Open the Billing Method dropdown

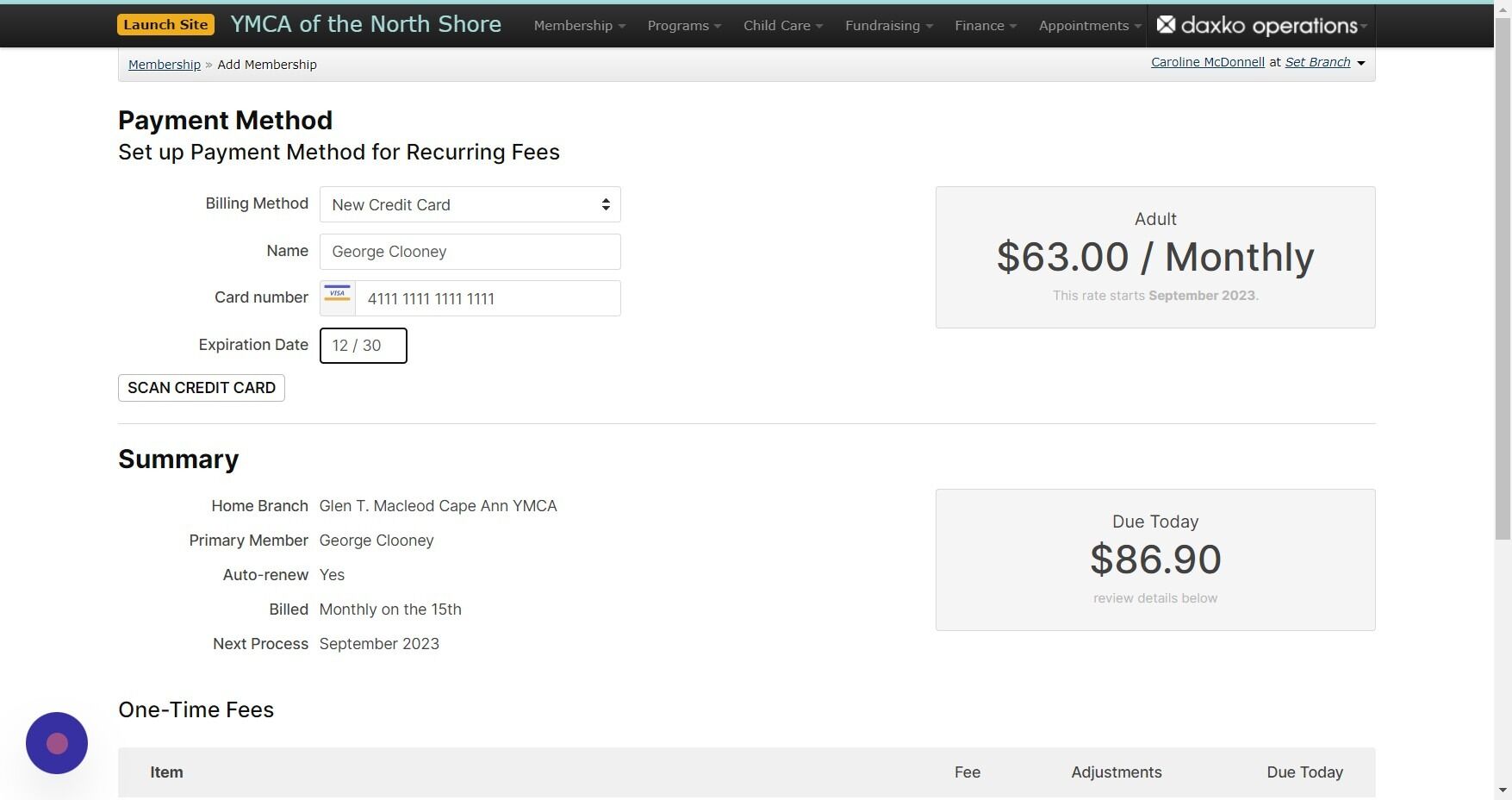tap(470, 204)
